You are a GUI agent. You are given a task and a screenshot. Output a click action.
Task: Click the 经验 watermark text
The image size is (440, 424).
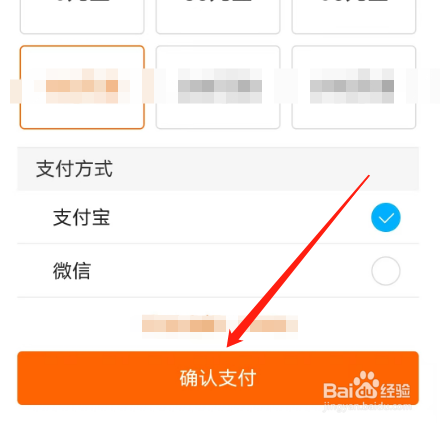tap(395, 391)
